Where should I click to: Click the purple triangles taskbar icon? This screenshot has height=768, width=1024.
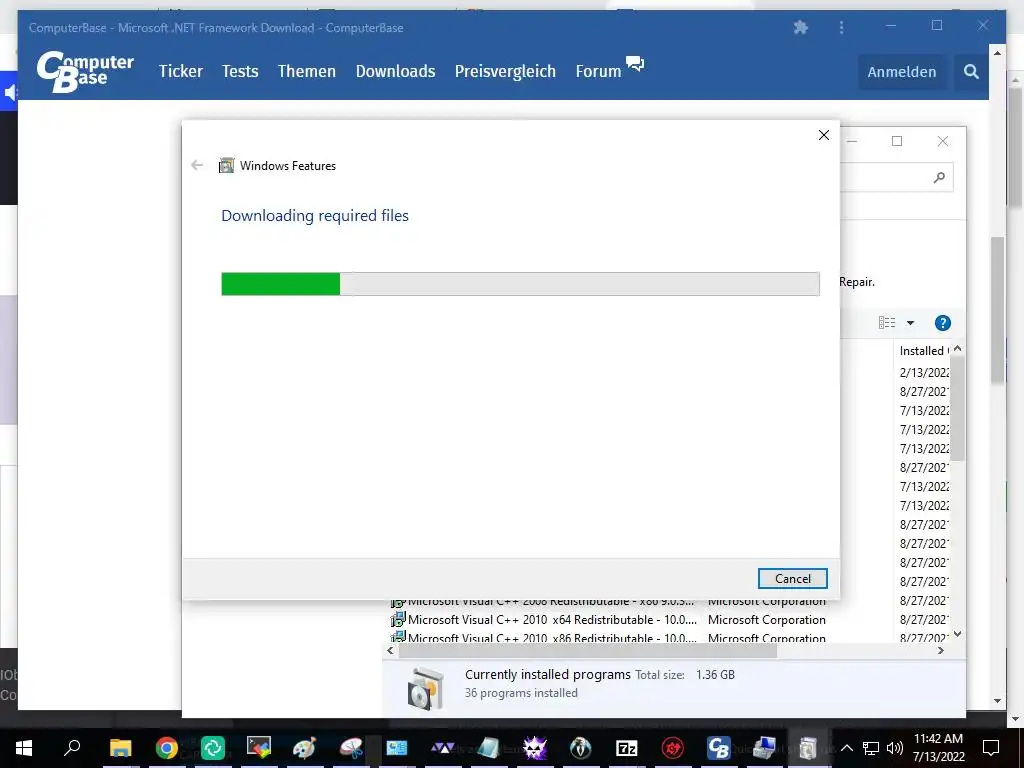pyautogui.click(x=443, y=748)
